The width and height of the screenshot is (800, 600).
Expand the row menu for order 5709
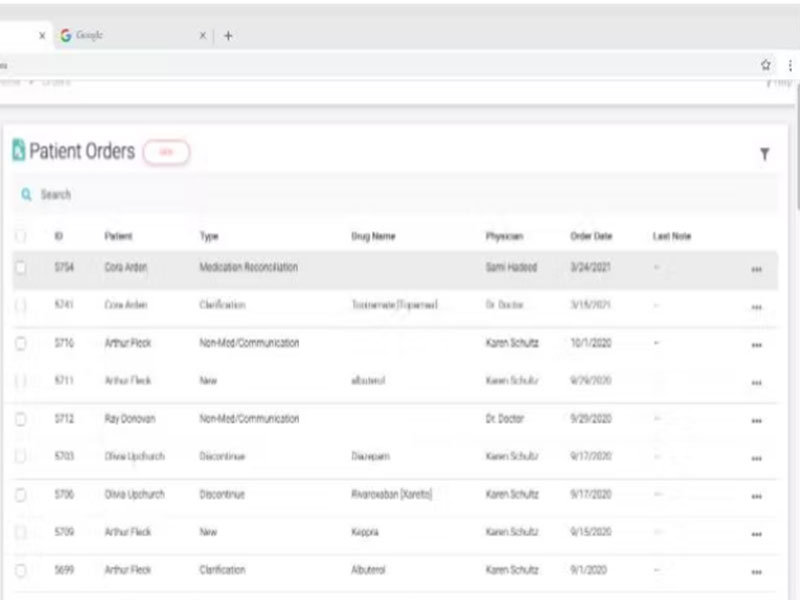tap(756, 534)
